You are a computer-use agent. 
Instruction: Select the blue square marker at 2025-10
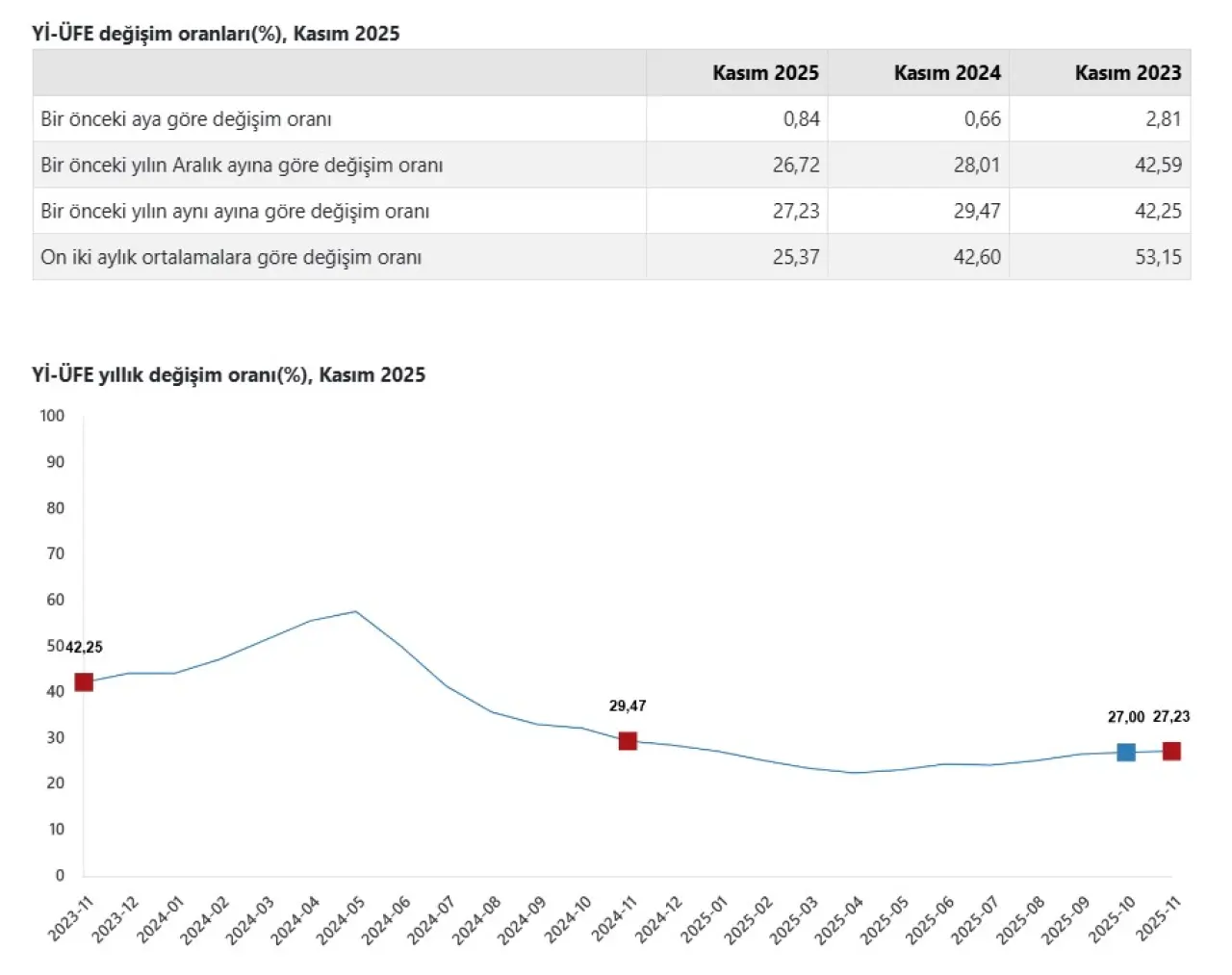1126,752
